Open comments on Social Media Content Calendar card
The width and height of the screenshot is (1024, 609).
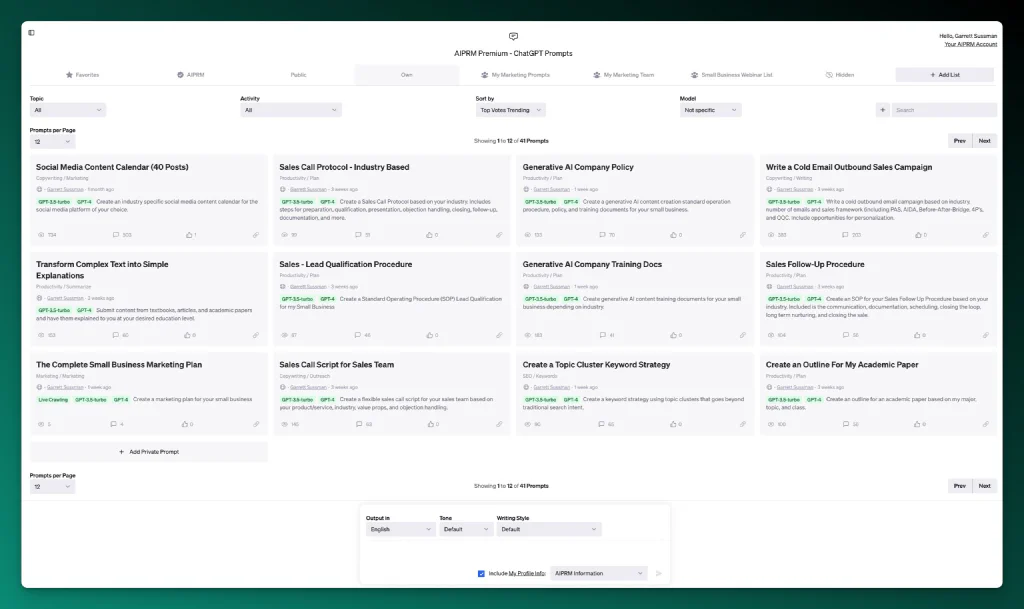click(116, 235)
